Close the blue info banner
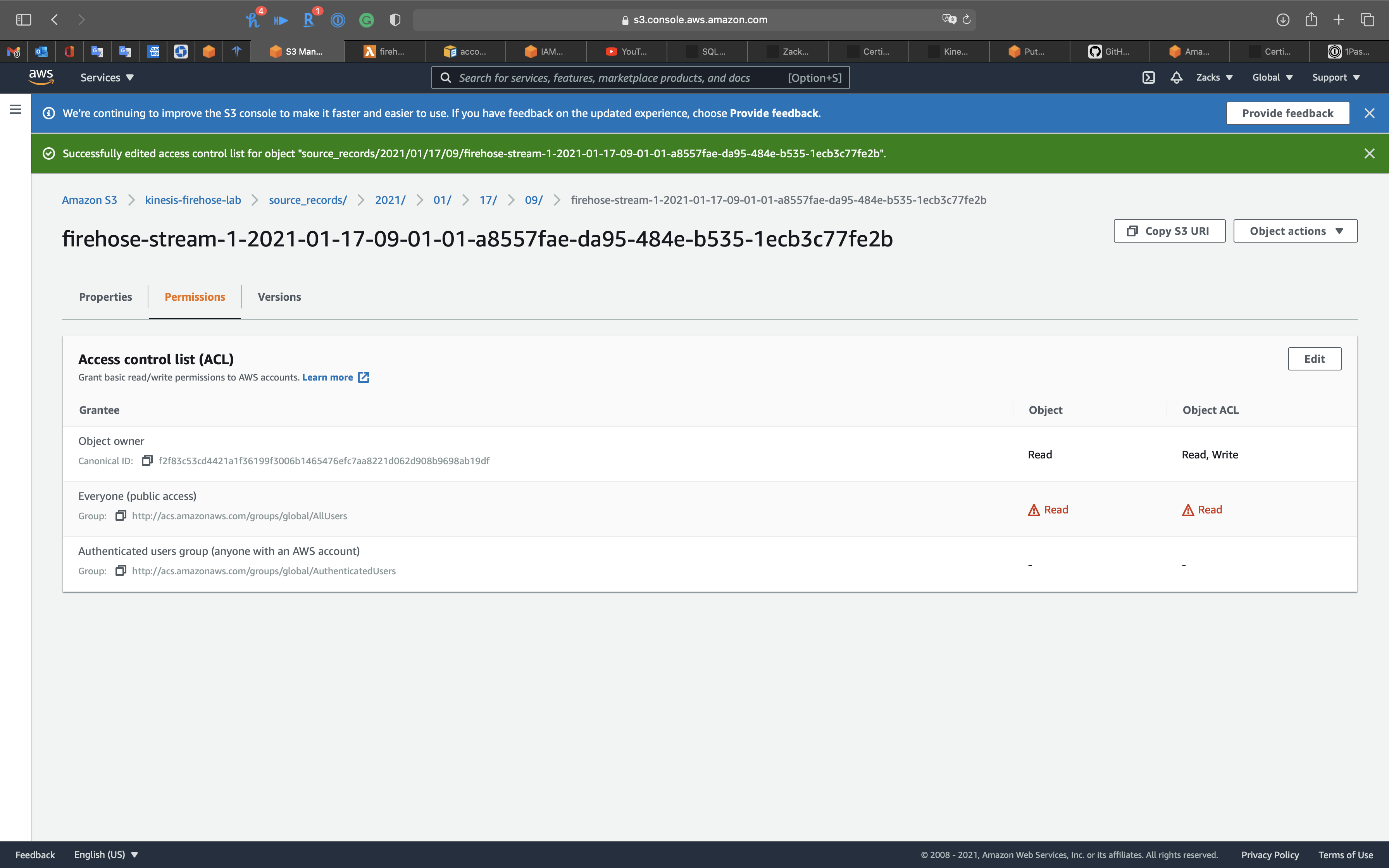Image resolution: width=1389 pixels, height=868 pixels. [1369, 113]
